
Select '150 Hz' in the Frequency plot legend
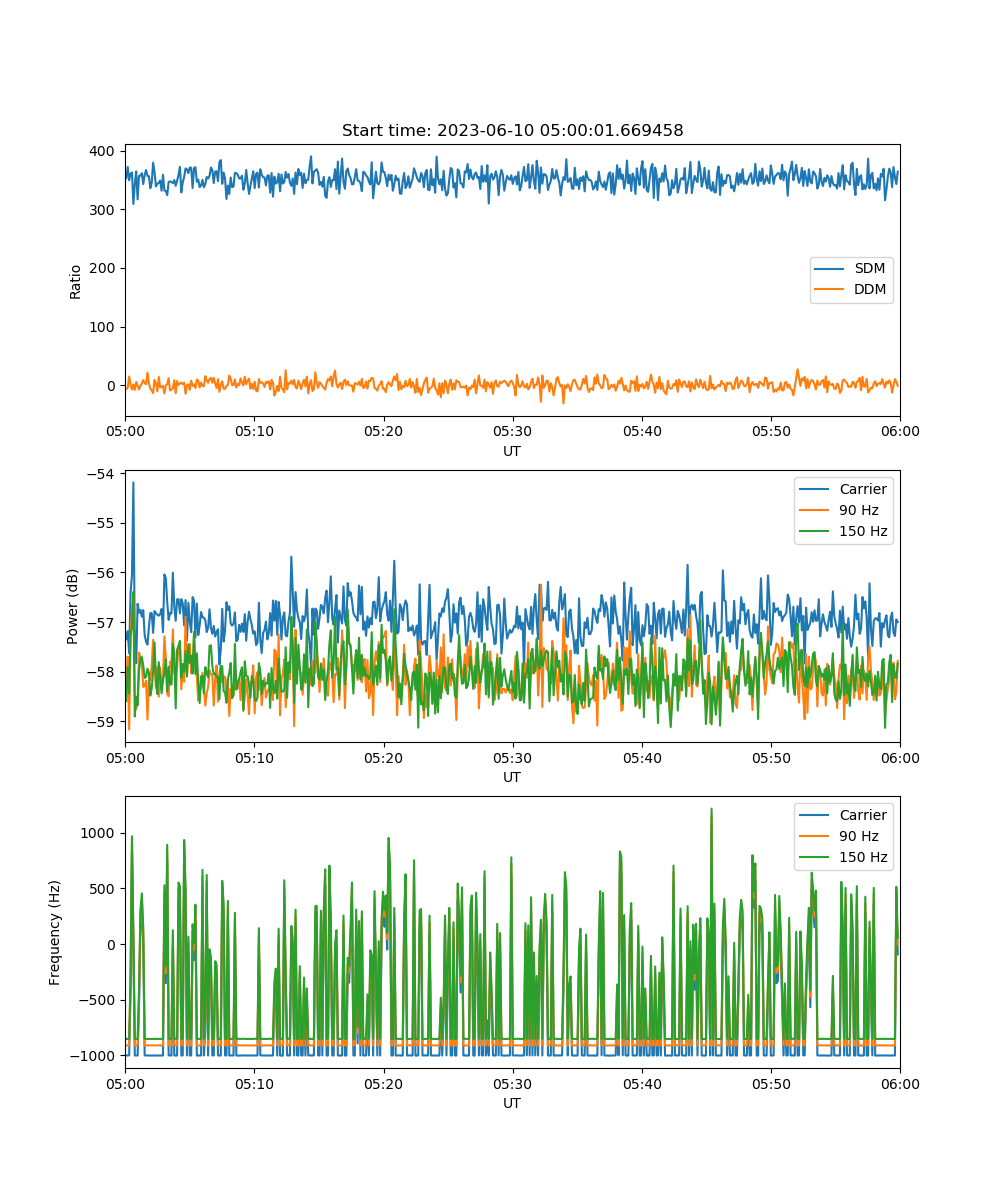click(x=863, y=857)
